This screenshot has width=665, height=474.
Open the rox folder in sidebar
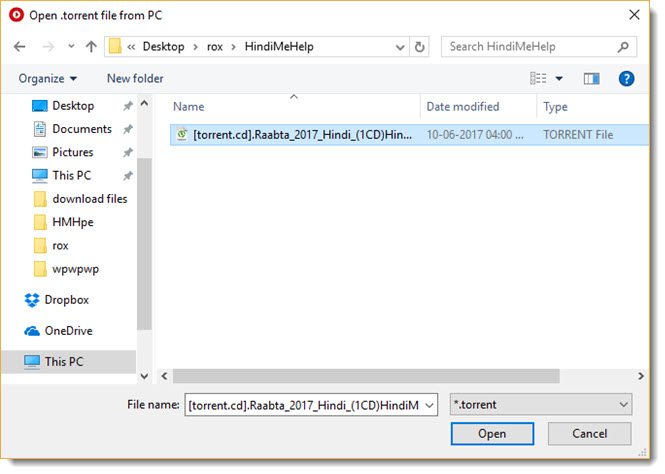pos(60,245)
